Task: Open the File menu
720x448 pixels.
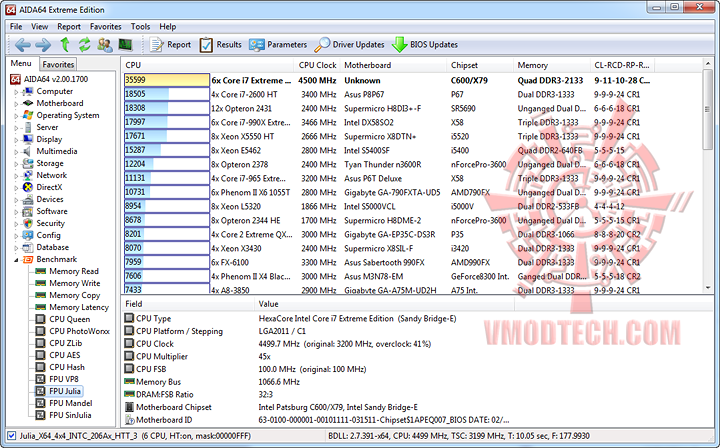Action: [16, 27]
